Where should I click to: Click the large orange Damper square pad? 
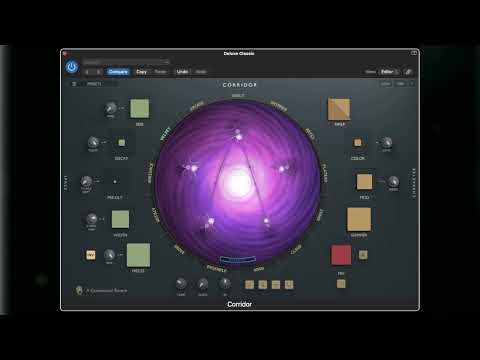click(x=359, y=219)
